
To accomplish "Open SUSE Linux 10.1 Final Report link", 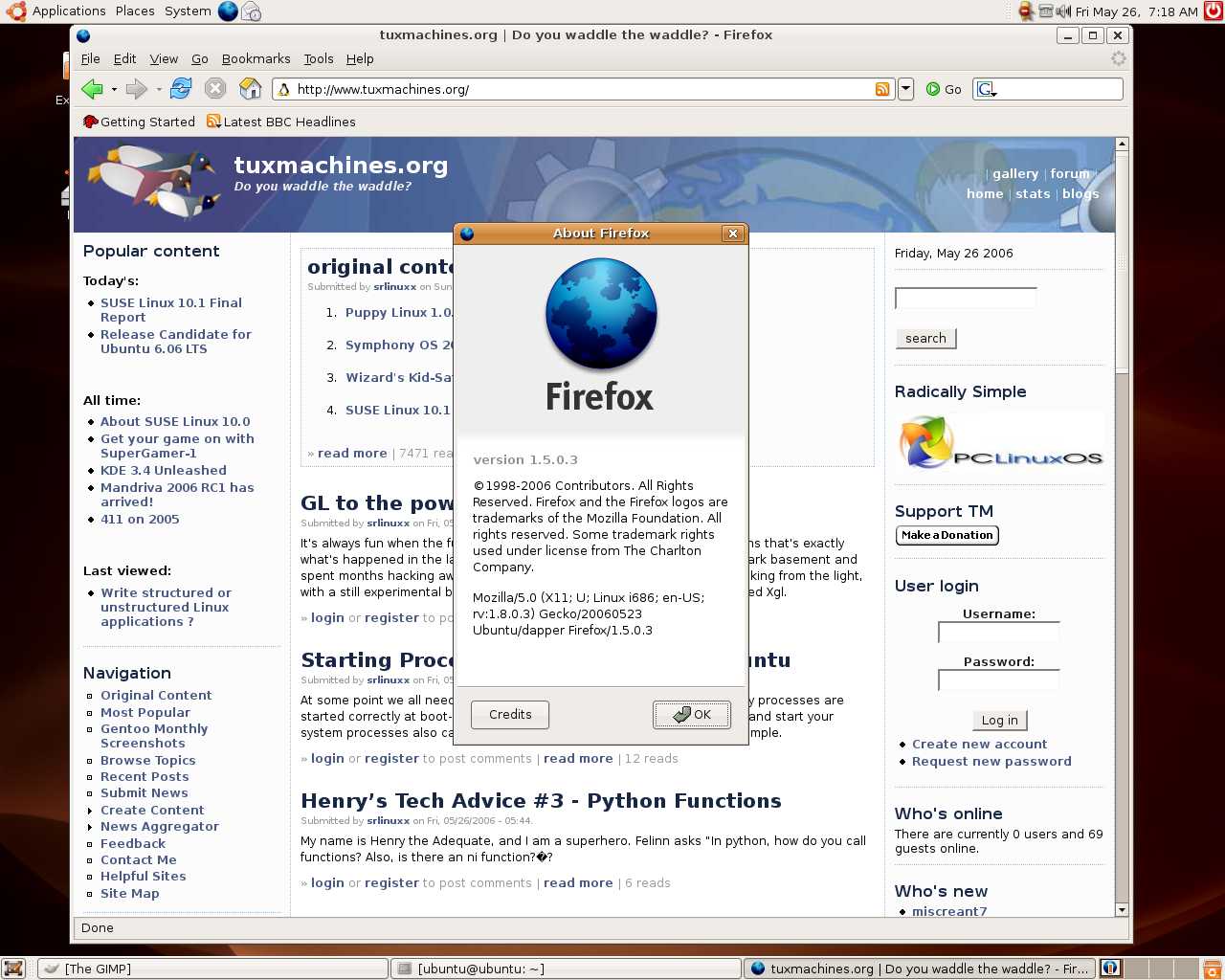I will pyautogui.click(x=171, y=310).
